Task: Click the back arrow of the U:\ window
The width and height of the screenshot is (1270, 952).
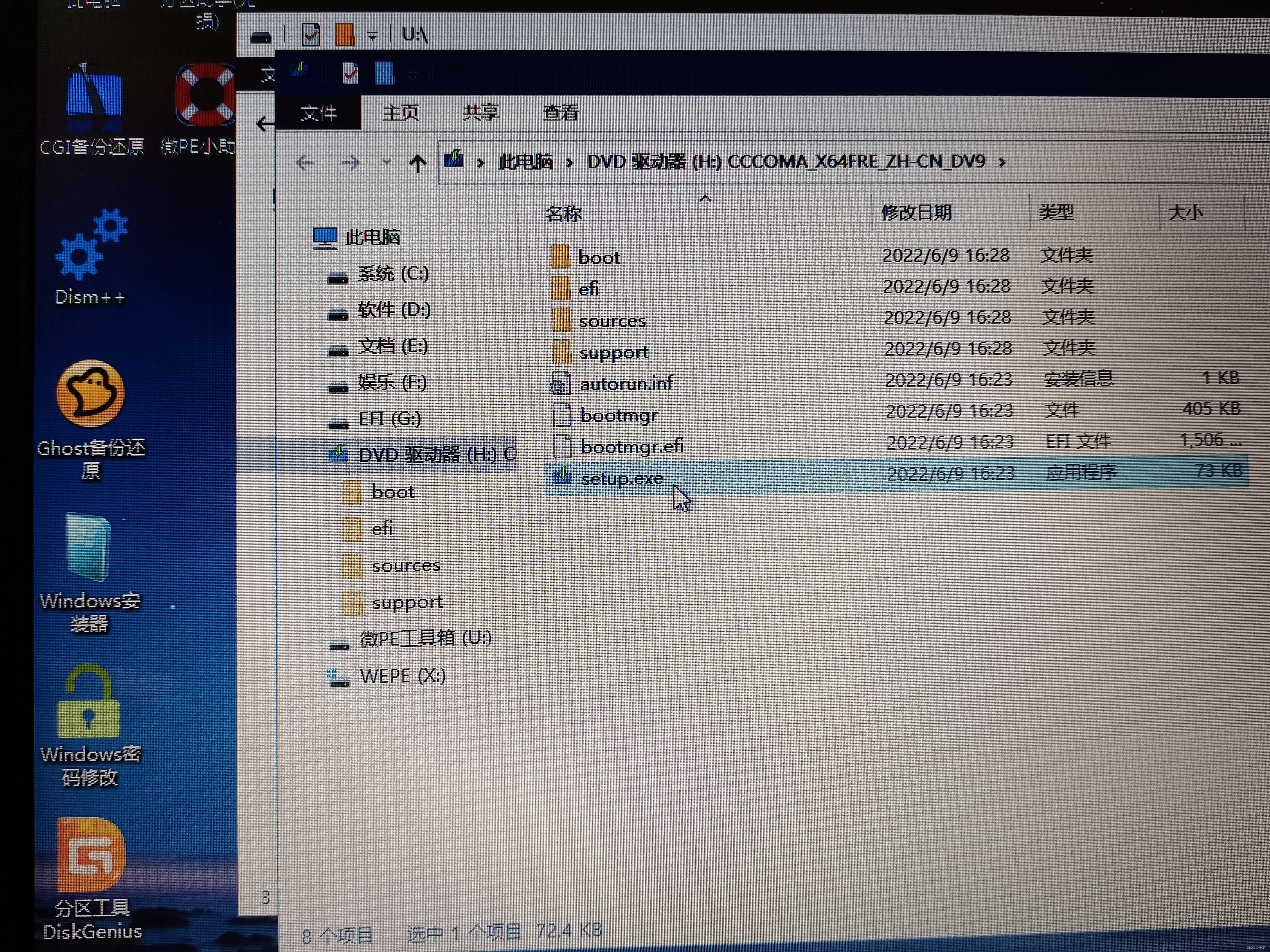Action: [265, 123]
